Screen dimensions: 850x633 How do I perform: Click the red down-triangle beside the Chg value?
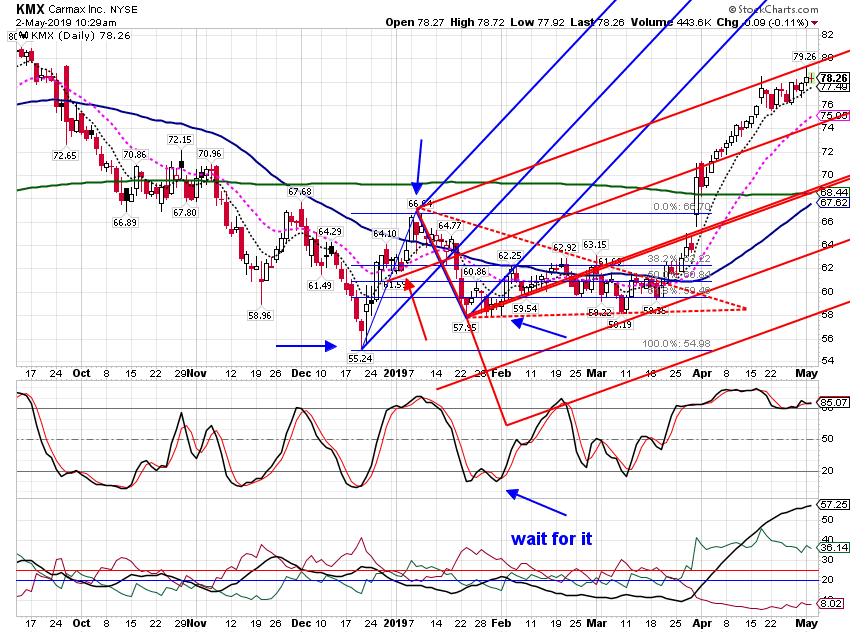(815, 23)
